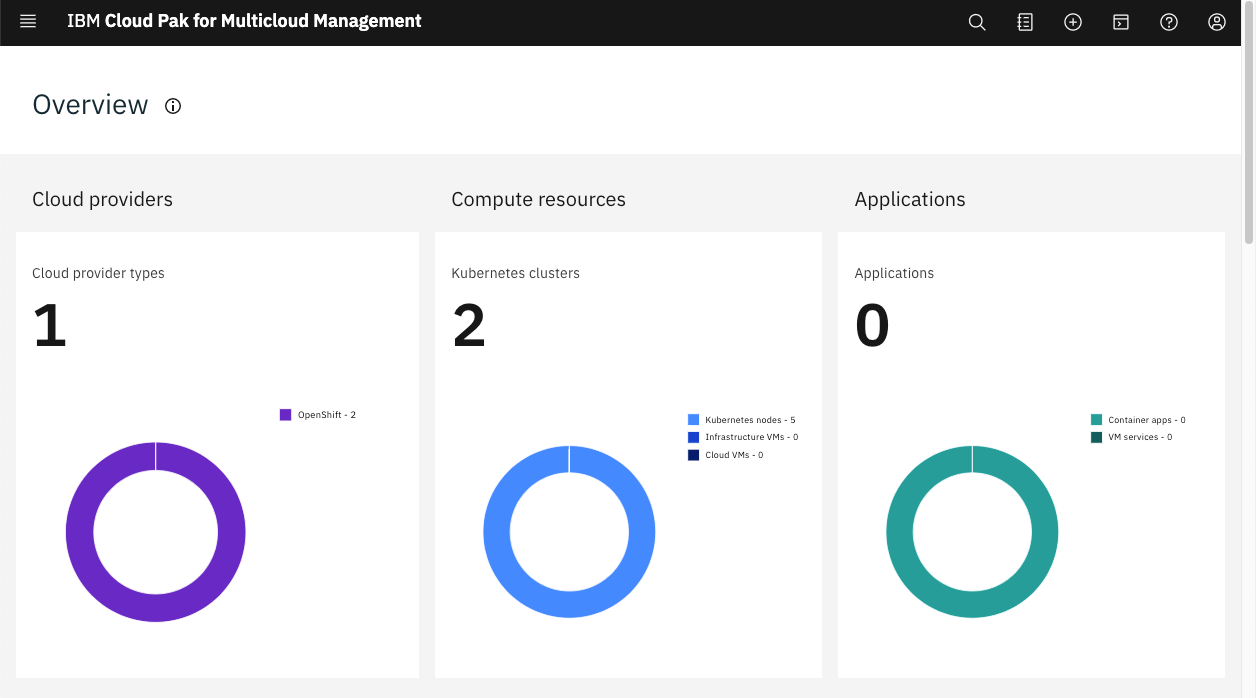The height and width of the screenshot is (698, 1256).
Task: Select the Overview page title
Action: click(90, 104)
